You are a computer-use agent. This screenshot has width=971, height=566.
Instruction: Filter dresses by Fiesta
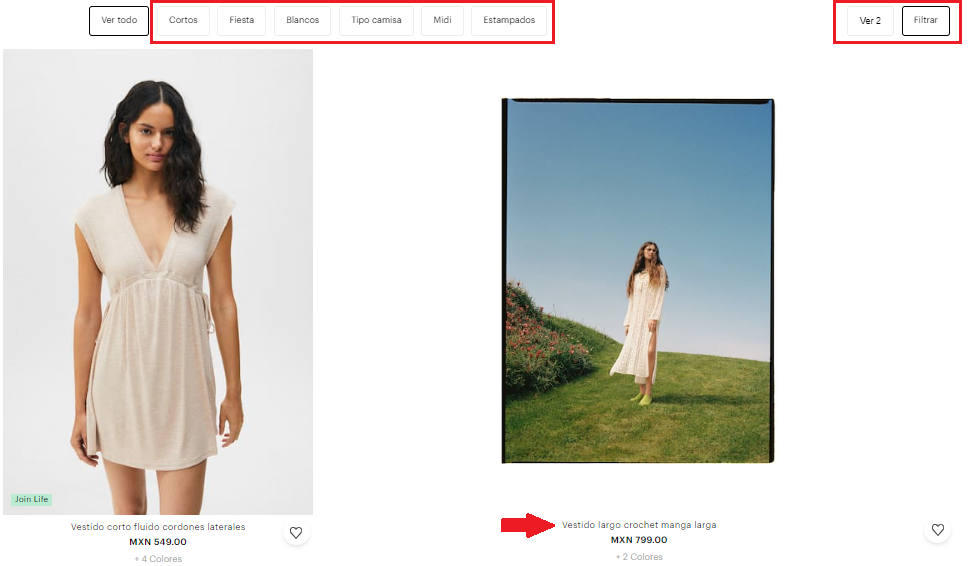[x=241, y=21]
